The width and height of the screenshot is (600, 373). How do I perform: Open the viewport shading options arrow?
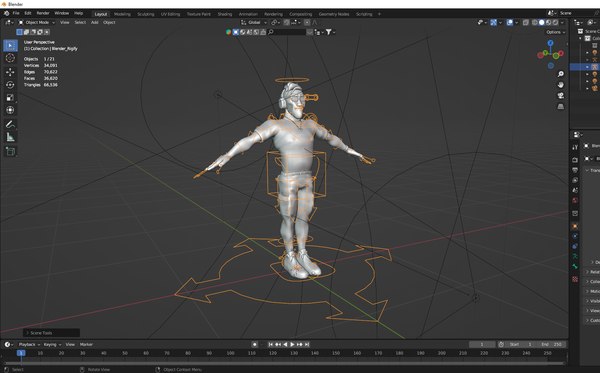point(562,23)
